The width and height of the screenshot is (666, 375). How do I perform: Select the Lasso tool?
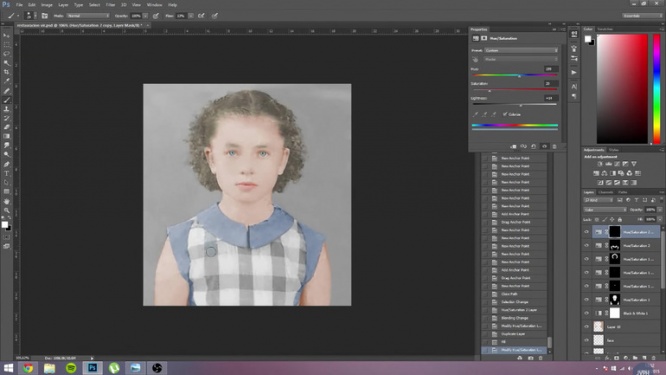point(6,54)
